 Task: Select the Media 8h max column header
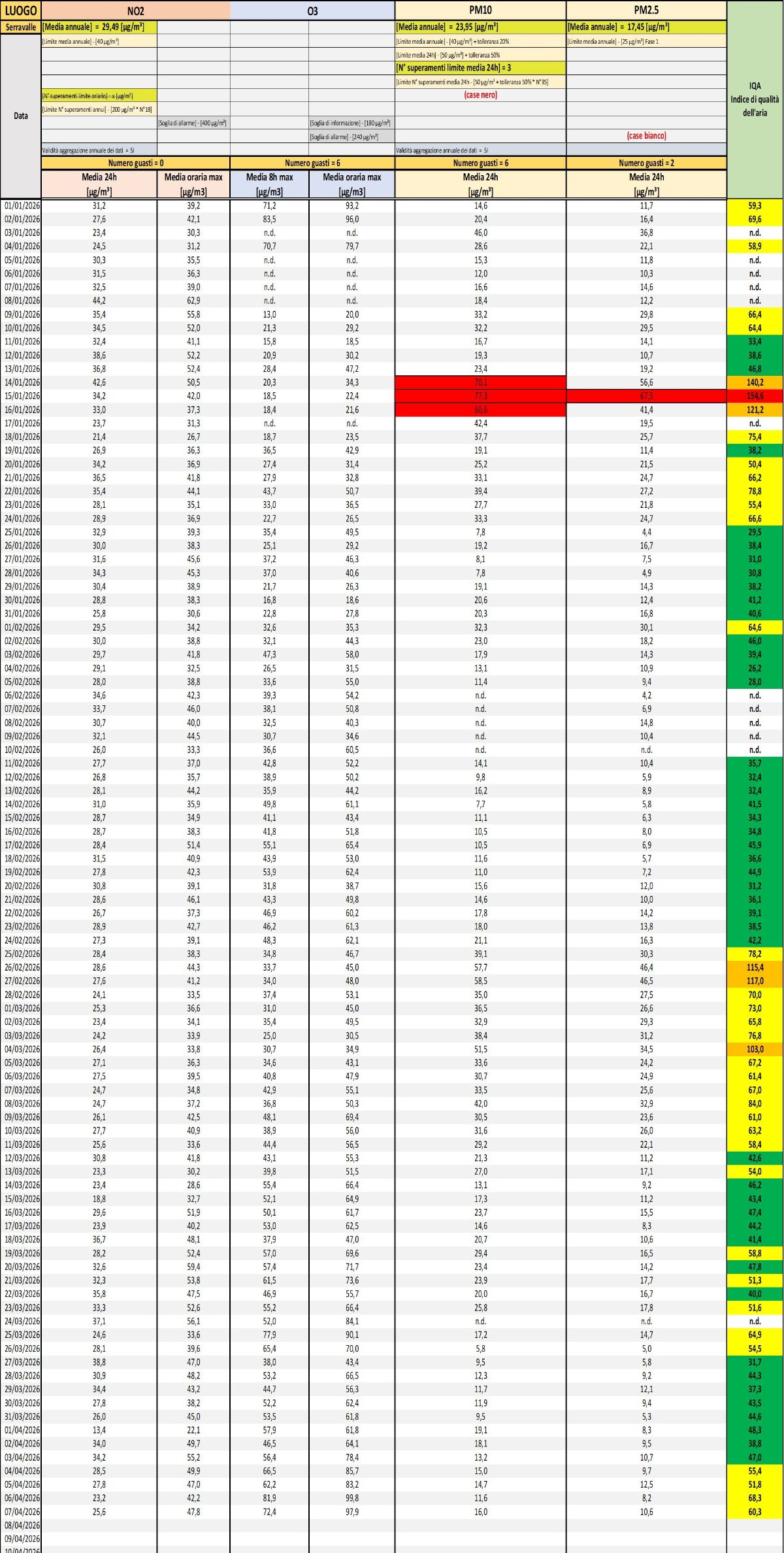pos(269,184)
